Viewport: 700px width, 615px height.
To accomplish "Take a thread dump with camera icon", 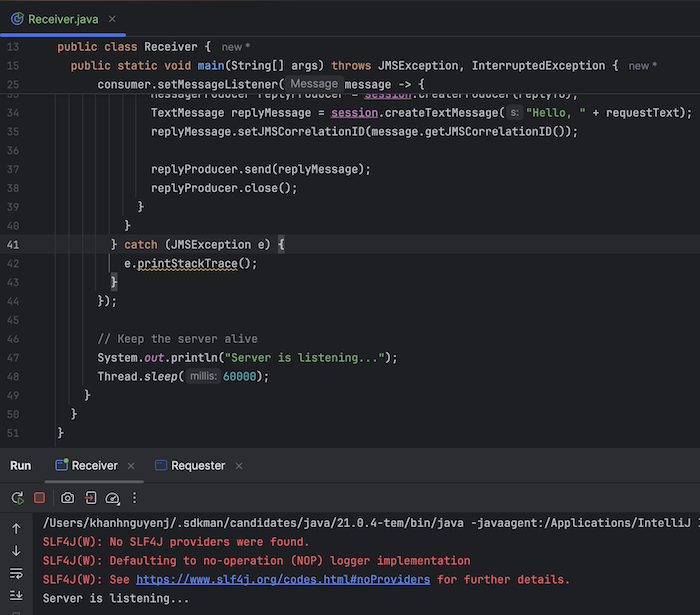I will pyautogui.click(x=67, y=498).
